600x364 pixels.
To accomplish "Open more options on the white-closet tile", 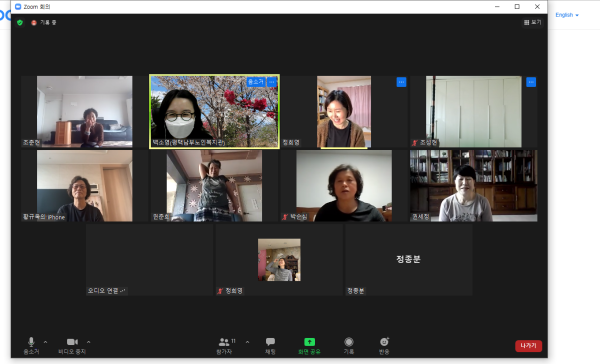I will coord(531,82).
